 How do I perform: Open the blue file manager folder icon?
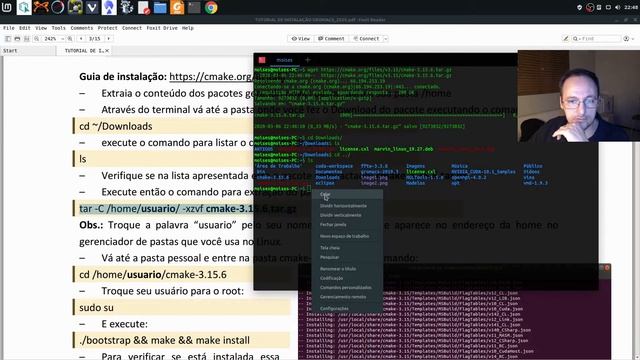coord(160,7)
